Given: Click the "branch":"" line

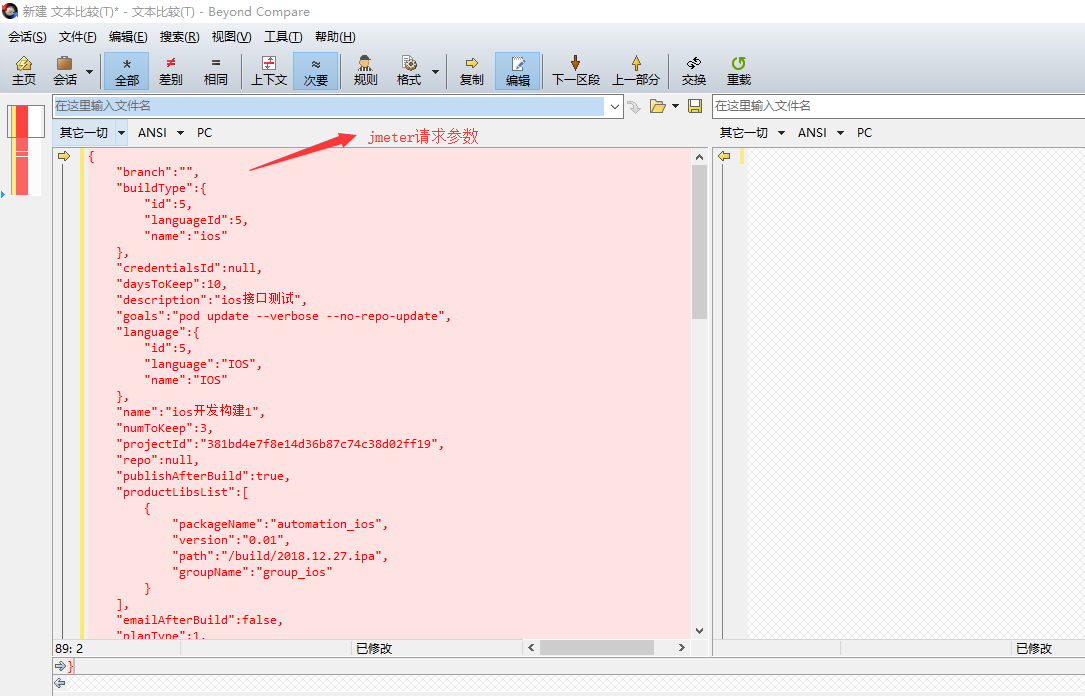Looking at the screenshot, I should (158, 172).
